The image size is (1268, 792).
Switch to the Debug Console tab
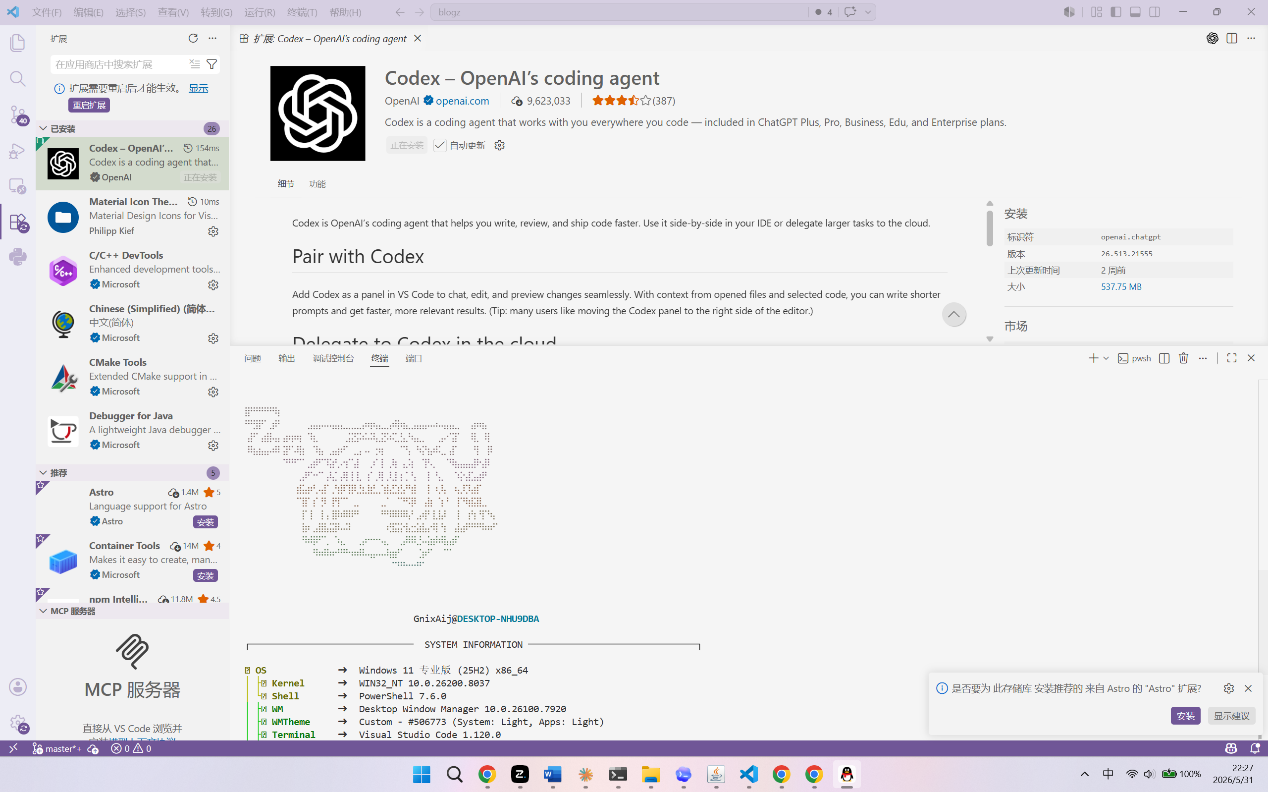point(333,358)
